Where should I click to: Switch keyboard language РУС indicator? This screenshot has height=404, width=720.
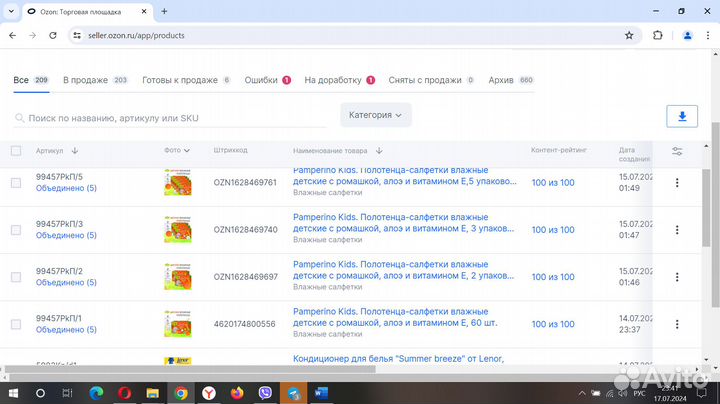click(x=639, y=393)
